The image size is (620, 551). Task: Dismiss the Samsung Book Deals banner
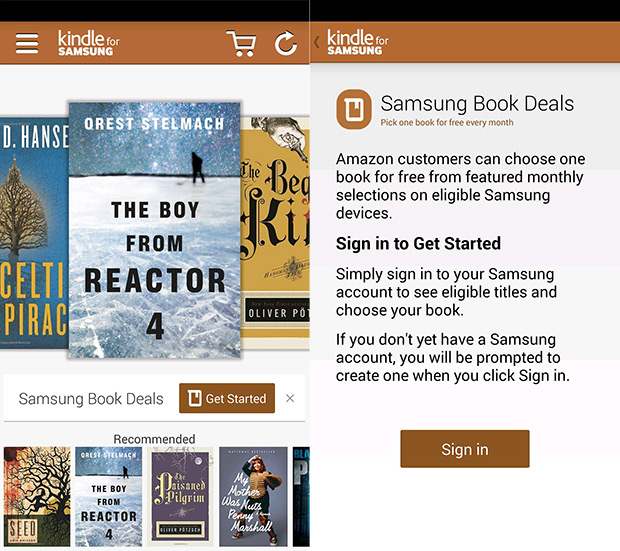click(x=290, y=398)
